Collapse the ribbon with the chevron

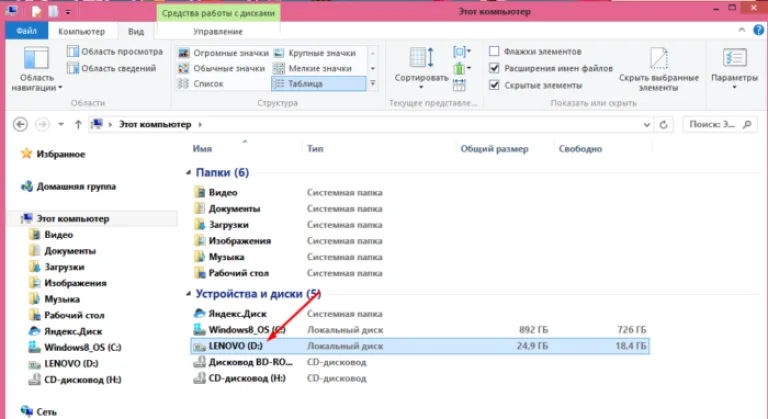coord(742,30)
